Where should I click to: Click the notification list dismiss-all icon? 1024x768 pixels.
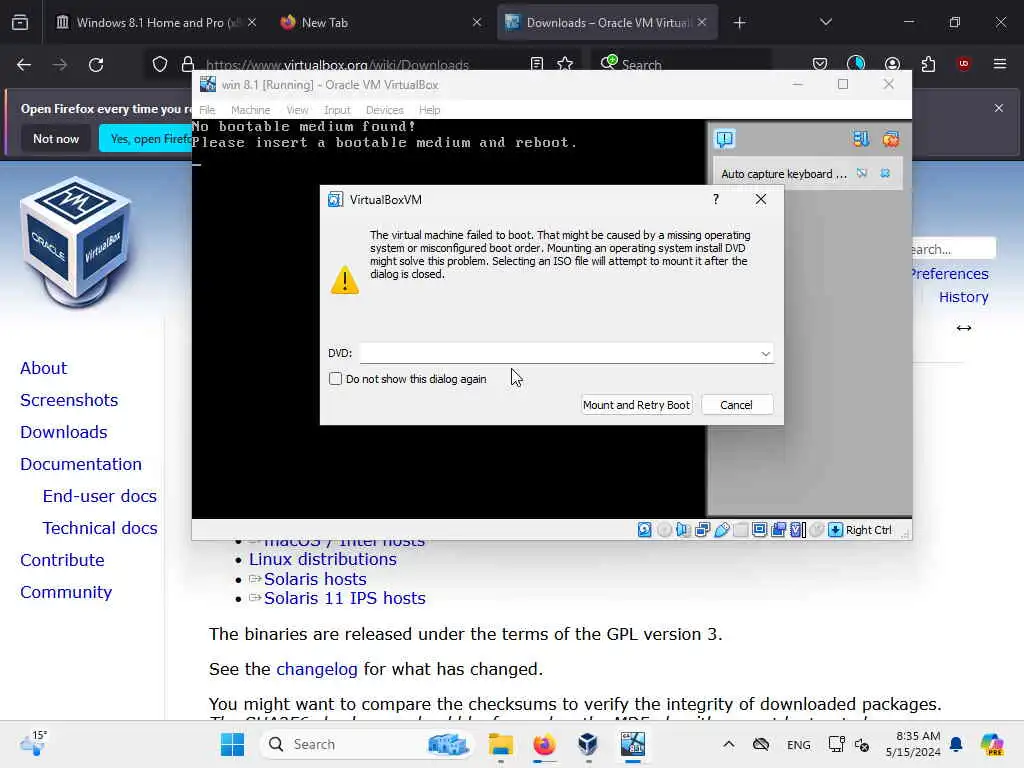(x=861, y=138)
